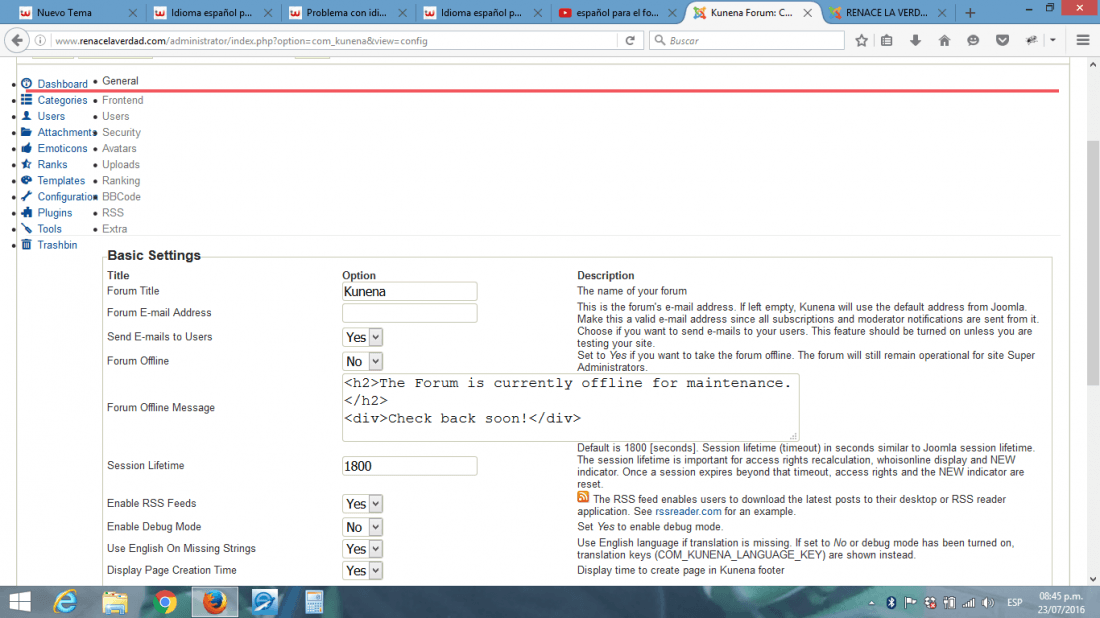Bookmark this page with the star icon
The width and height of the screenshot is (1100, 618).
(x=861, y=41)
